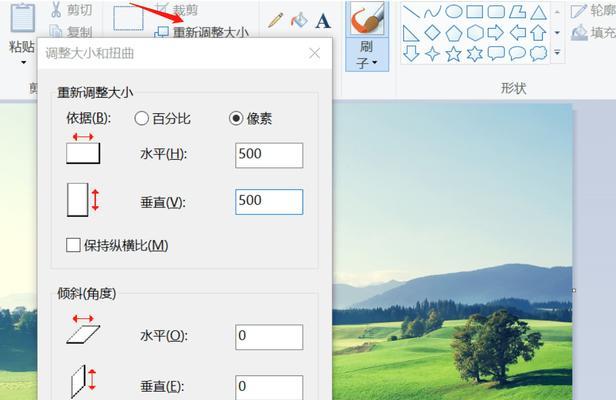616x400 pixels.
Task: Pick the Right triangle shape
Action: [411, 33]
